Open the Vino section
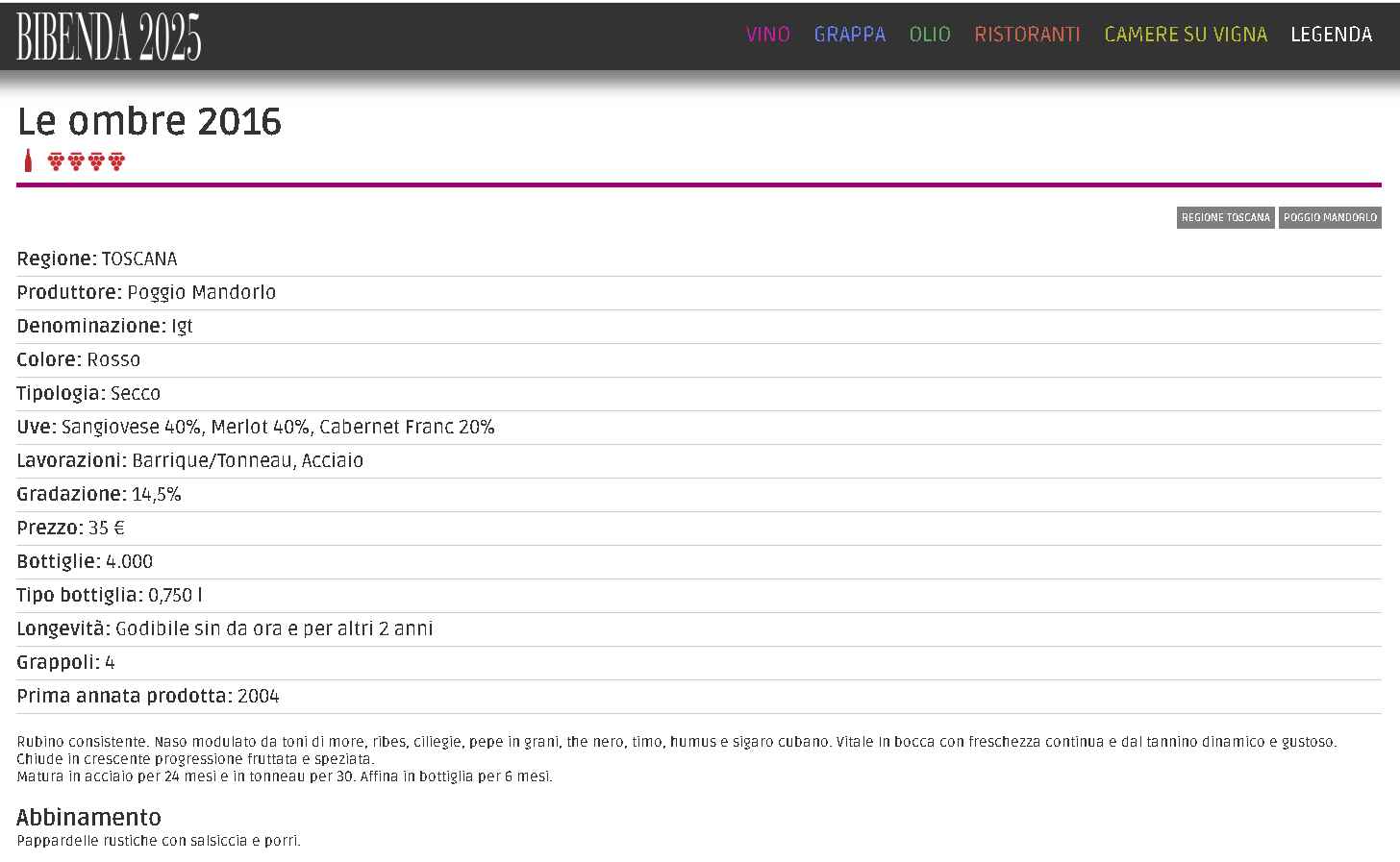Viewport: 1400px width, 862px height. tap(767, 35)
